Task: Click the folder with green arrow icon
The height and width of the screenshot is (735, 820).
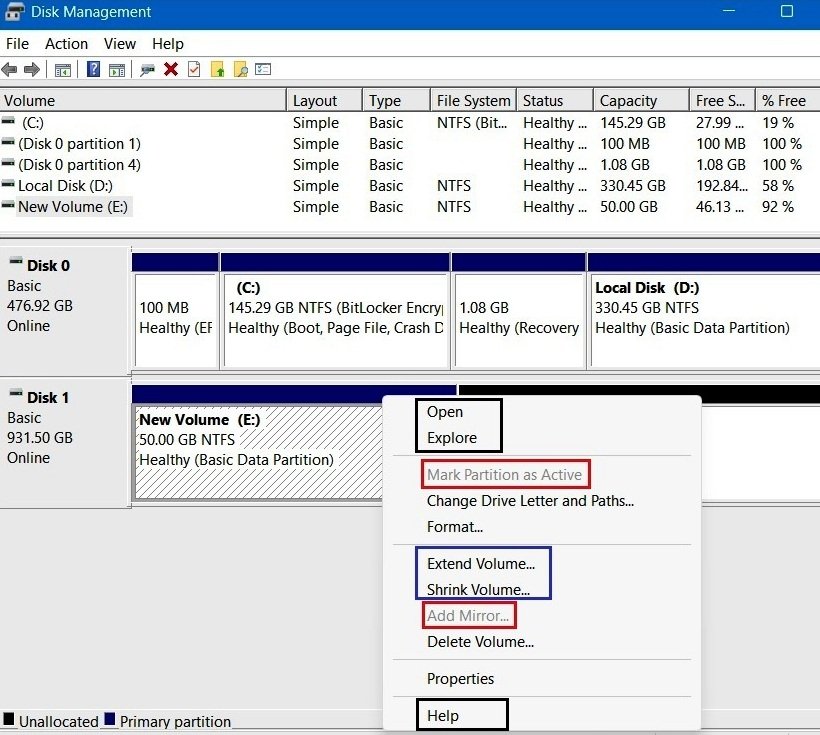Action: pyautogui.click(x=217, y=69)
